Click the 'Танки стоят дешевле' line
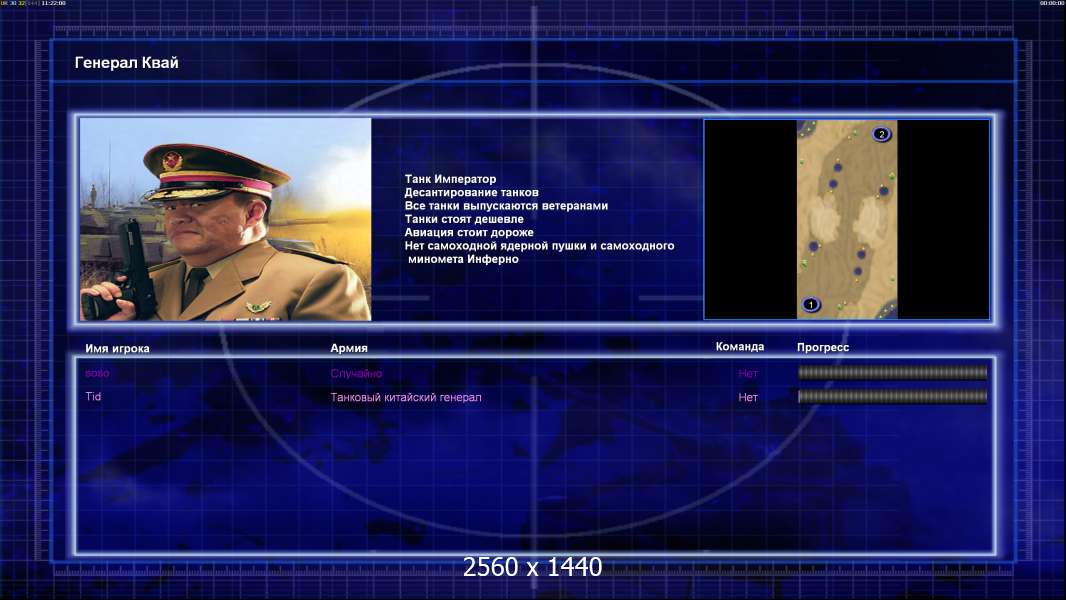1066x600 pixels. (464, 219)
